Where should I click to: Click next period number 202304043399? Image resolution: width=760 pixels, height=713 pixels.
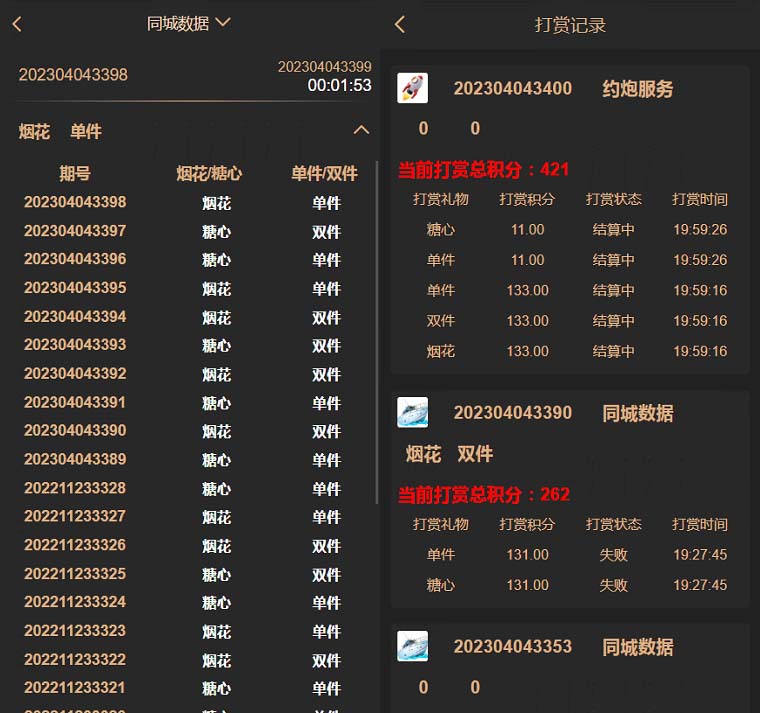[324, 67]
